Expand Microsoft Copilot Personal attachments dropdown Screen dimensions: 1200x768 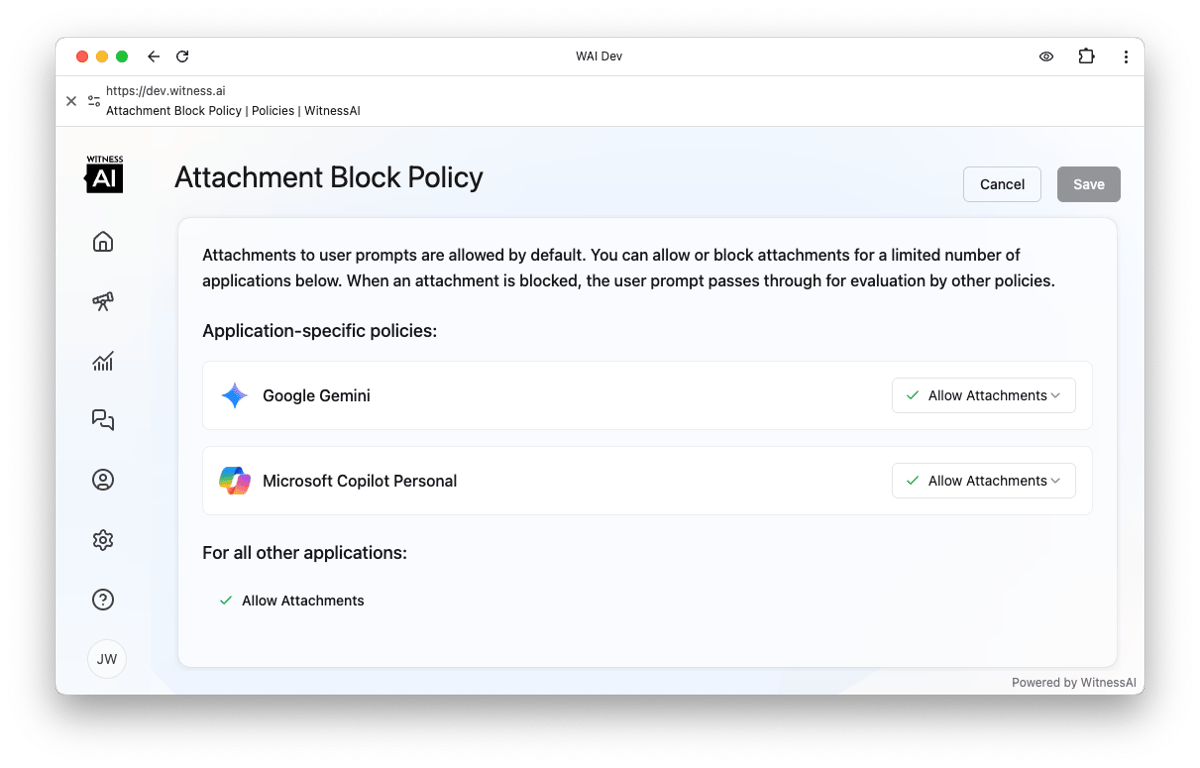pos(983,481)
